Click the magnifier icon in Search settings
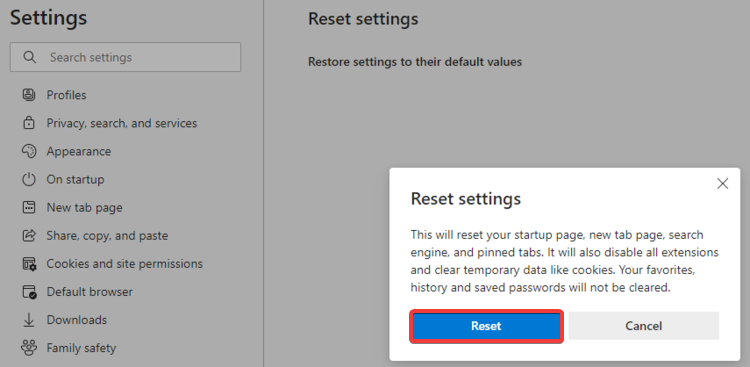Viewport: 750px width, 367px height. (30, 57)
